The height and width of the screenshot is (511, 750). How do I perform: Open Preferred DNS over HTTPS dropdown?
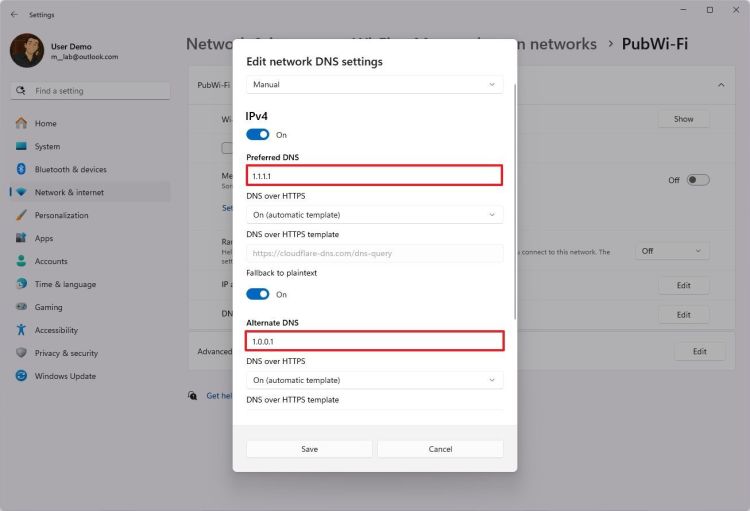pyautogui.click(x=374, y=214)
